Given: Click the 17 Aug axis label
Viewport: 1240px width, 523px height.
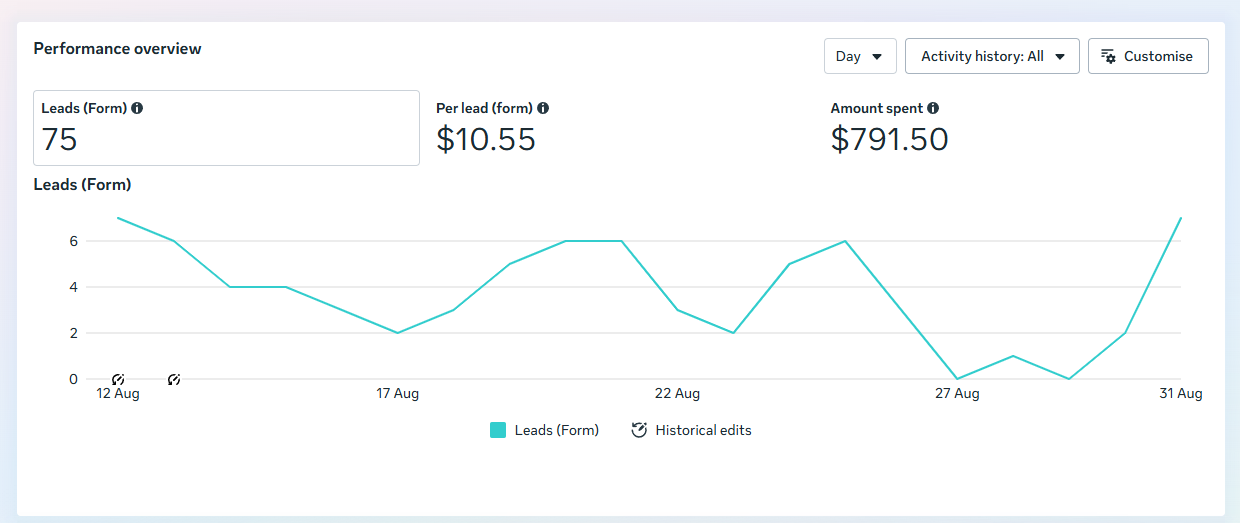Looking at the screenshot, I should click(398, 394).
